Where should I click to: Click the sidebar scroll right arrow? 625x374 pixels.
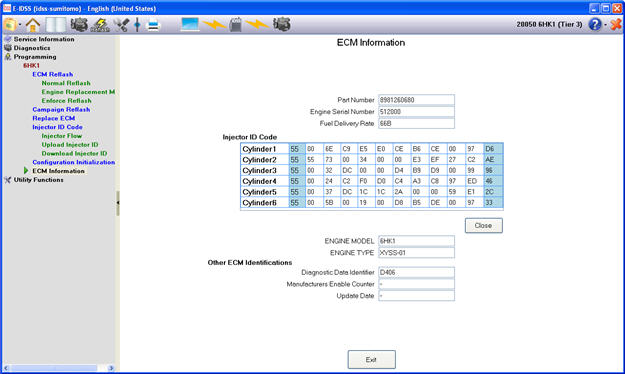[x=111, y=368]
